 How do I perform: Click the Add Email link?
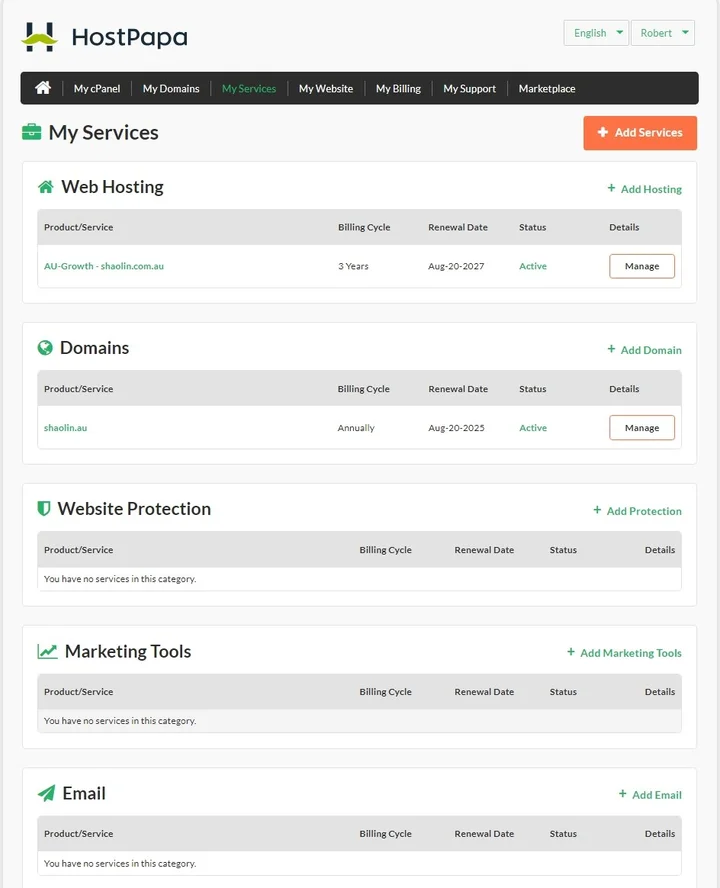[x=650, y=795]
